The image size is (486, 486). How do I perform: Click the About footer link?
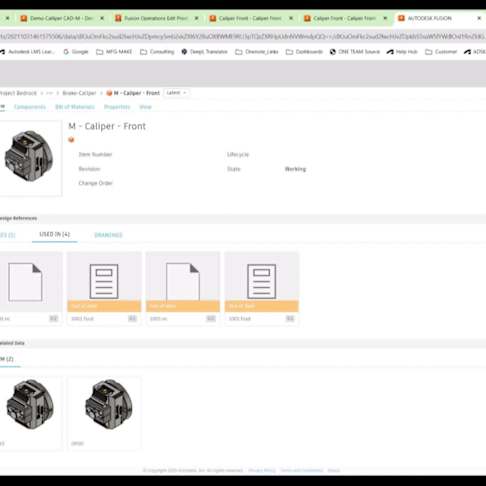tap(334, 470)
